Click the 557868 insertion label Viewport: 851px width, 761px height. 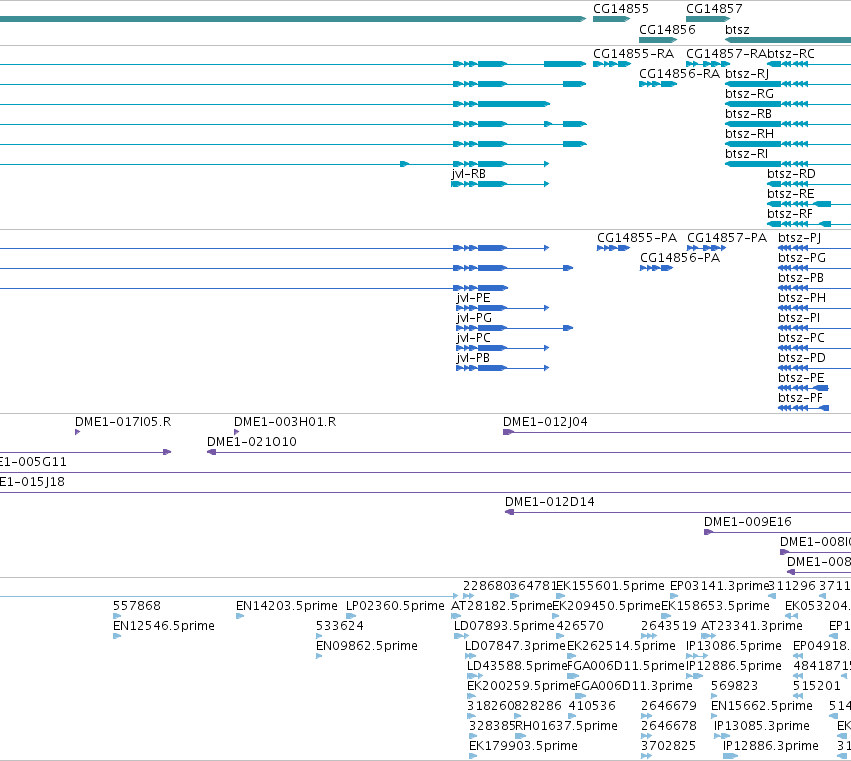pyautogui.click(x=137, y=606)
